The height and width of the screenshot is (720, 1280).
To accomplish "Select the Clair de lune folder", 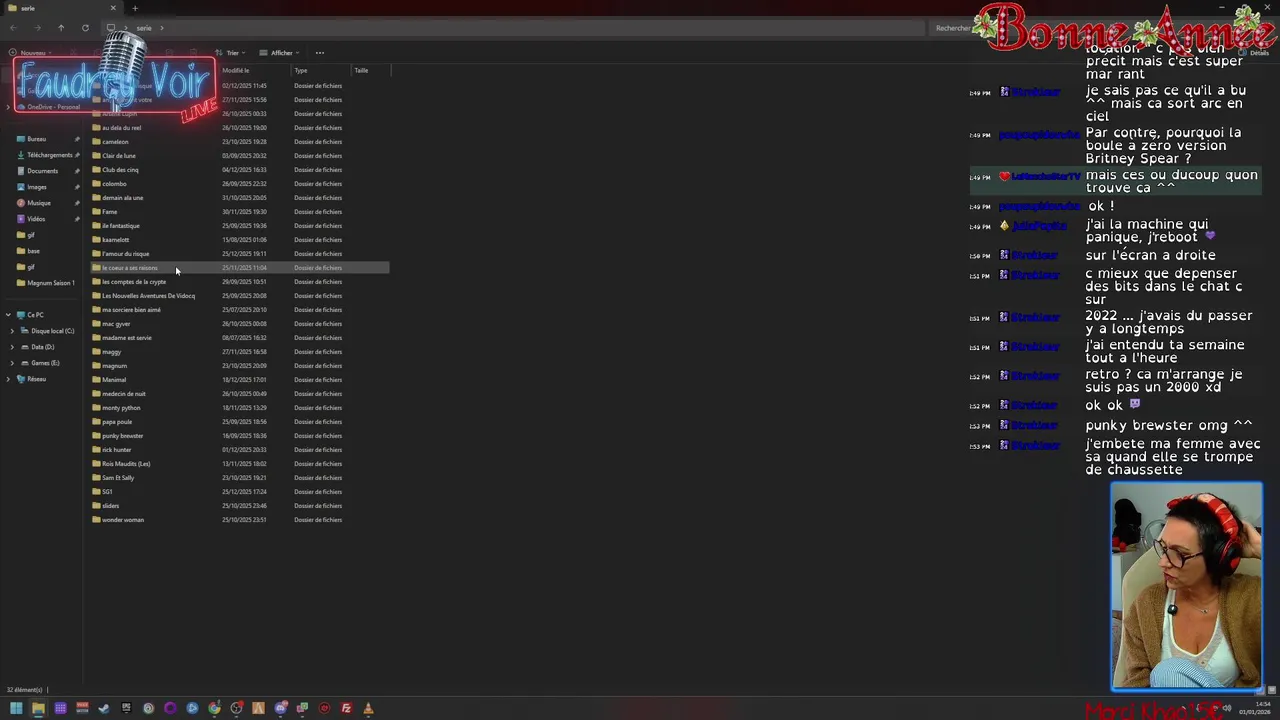I will pos(119,156).
